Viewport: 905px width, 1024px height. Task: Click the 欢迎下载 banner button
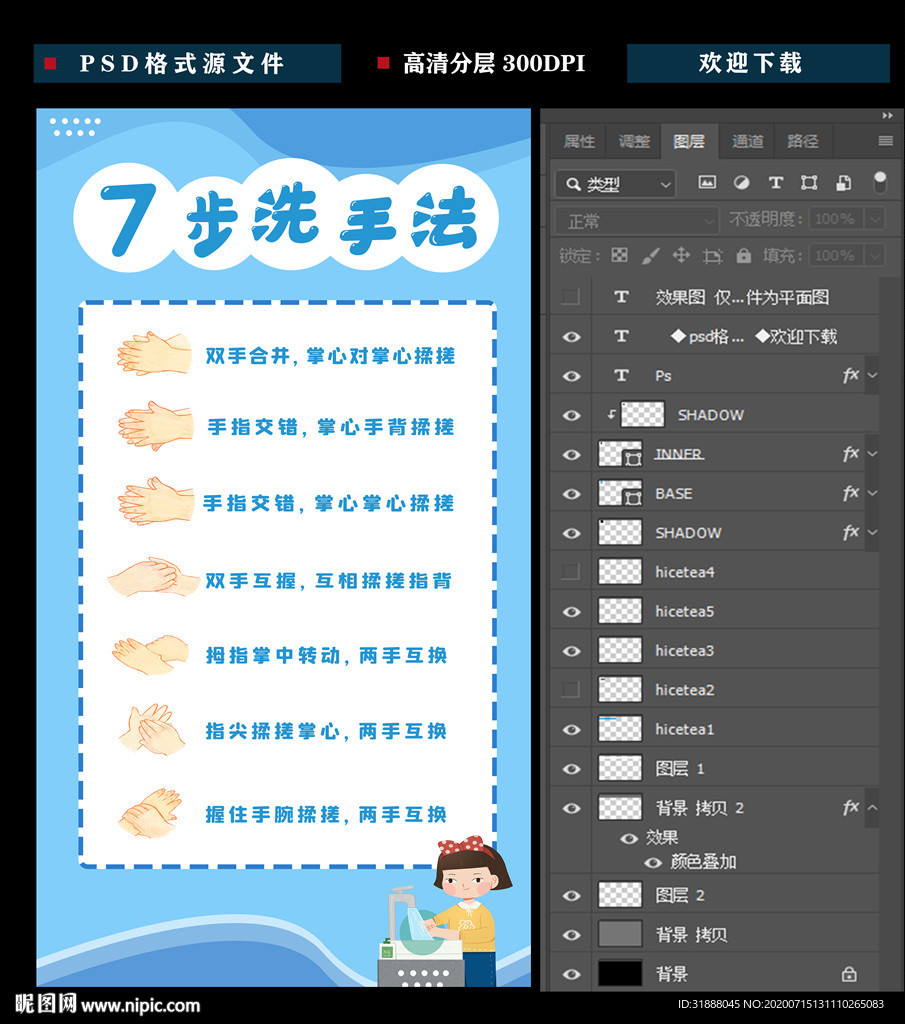point(758,63)
